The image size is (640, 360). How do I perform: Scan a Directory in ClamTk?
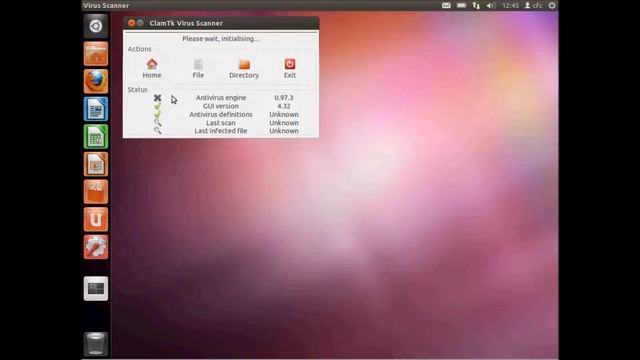(244, 68)
